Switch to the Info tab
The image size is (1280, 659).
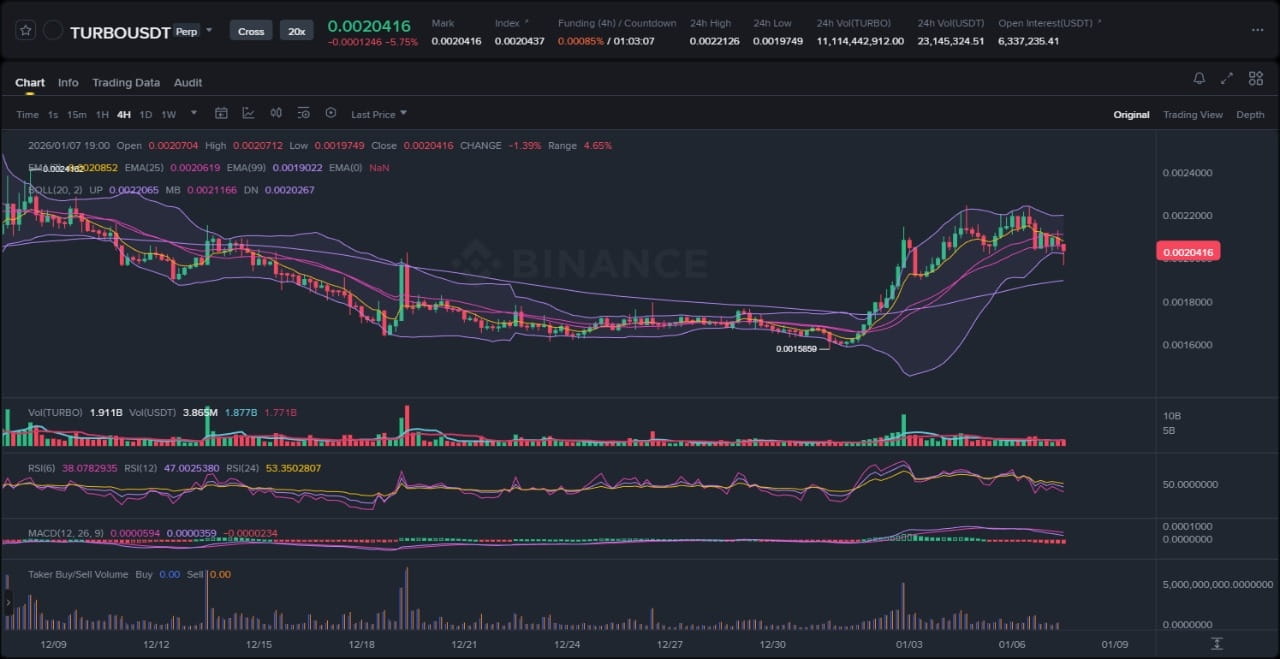pyautogui.click(x=68, y=83)
